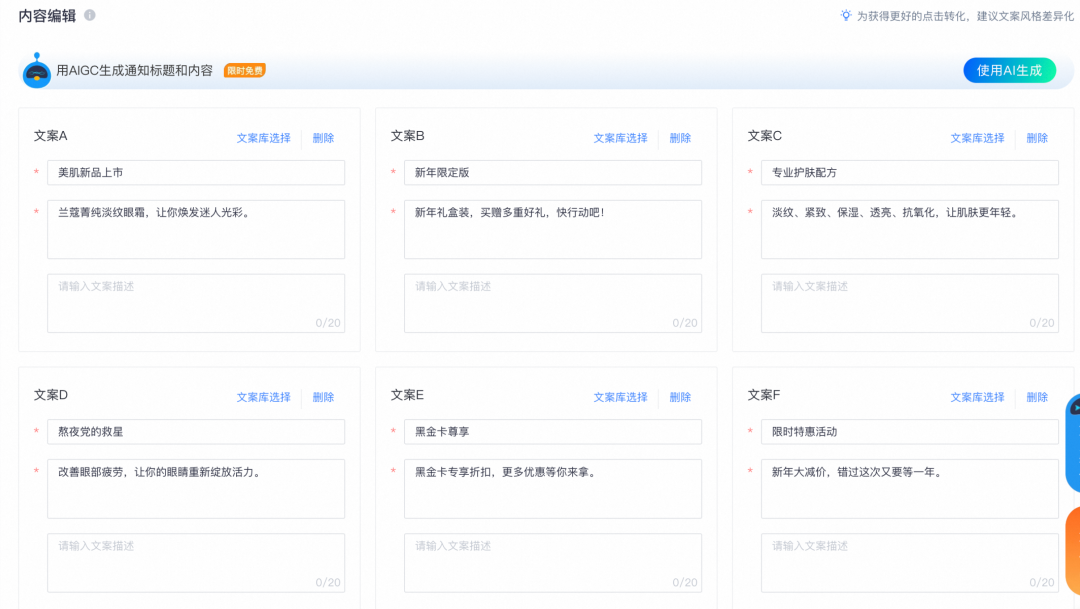The width and height of the screenshot is (1080, 609).
Task: Click the AIGC robot avatar icon
Action: 37,70
